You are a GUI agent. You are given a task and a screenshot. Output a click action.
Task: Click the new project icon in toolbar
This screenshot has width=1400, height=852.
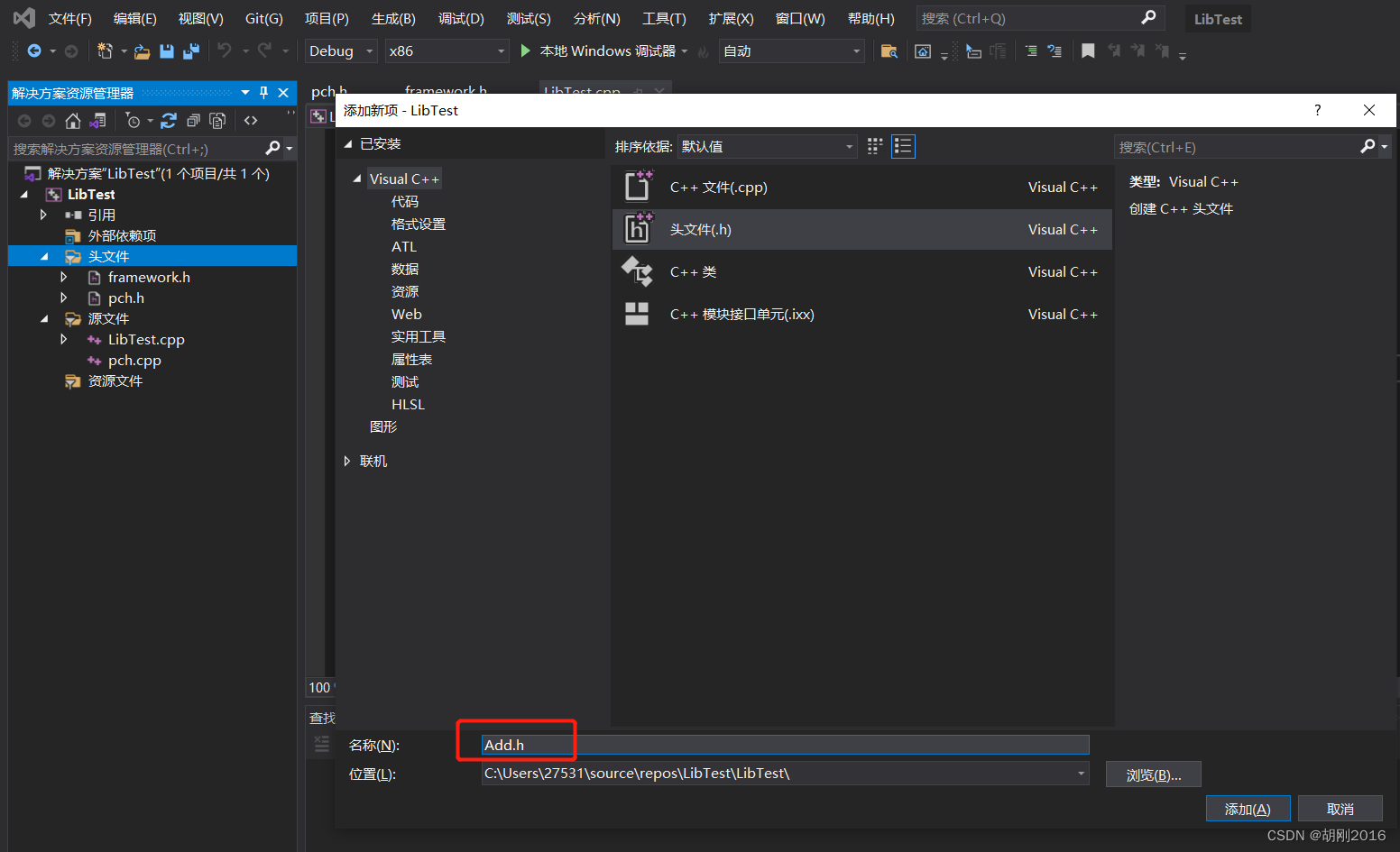coord(105,51)
